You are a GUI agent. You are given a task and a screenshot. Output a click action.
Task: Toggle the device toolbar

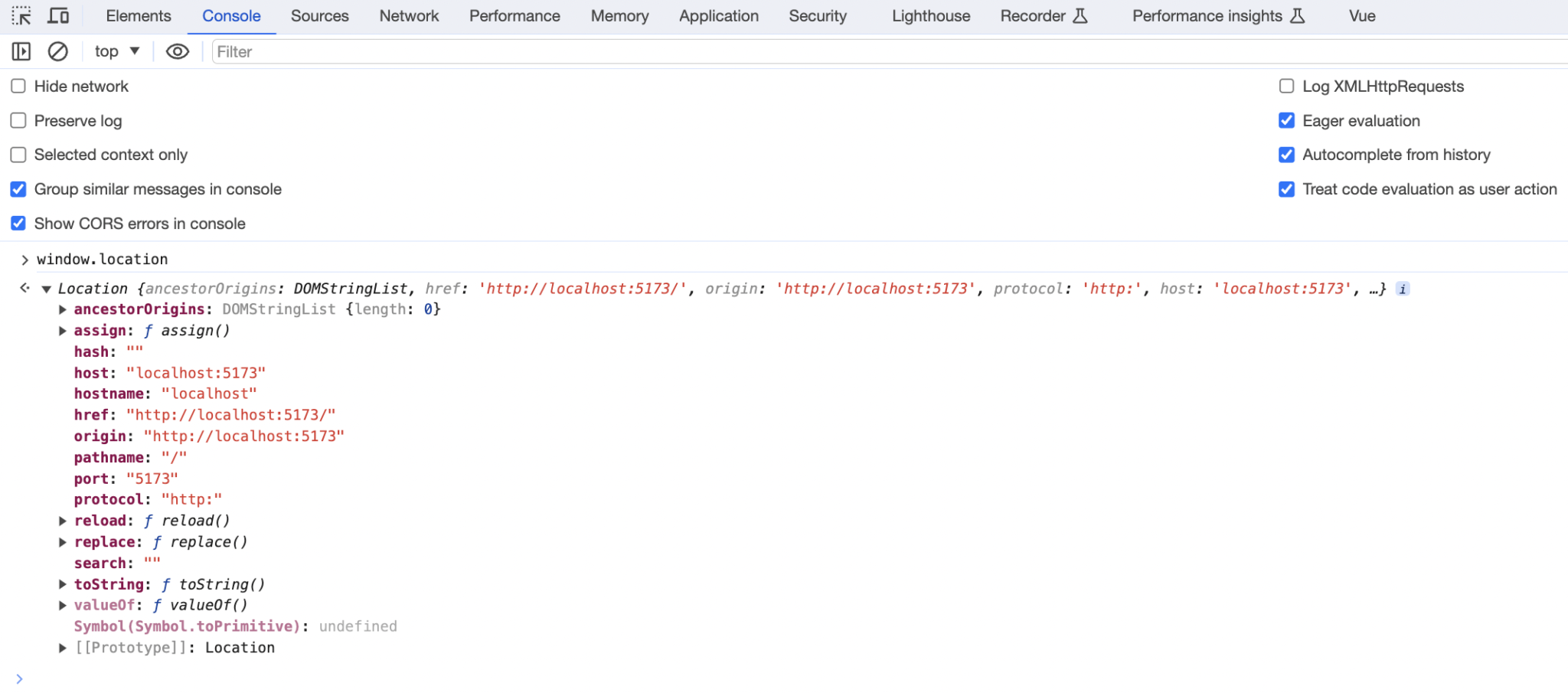point(58,15)
